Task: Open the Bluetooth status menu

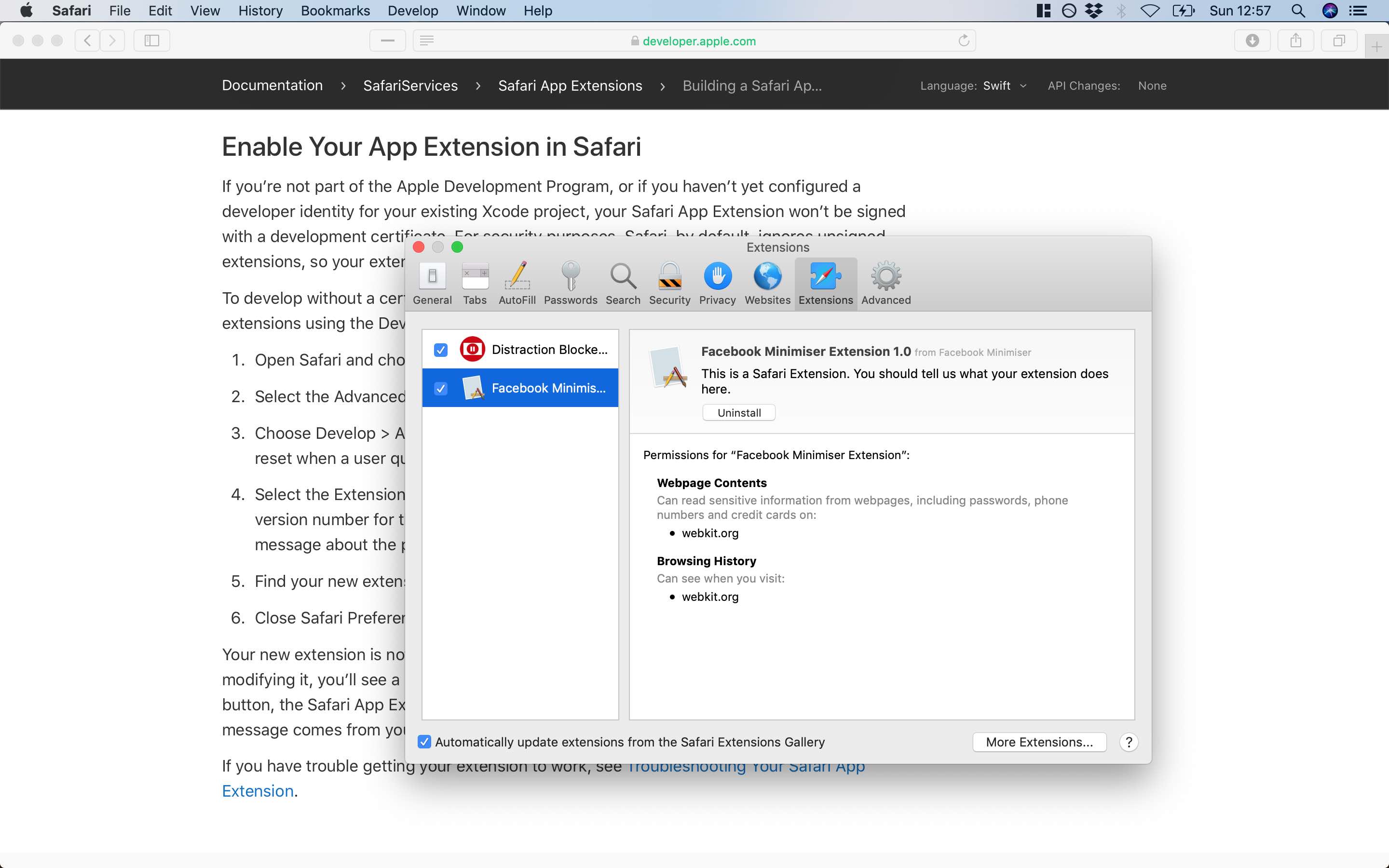Action: tap(1121, 10)
